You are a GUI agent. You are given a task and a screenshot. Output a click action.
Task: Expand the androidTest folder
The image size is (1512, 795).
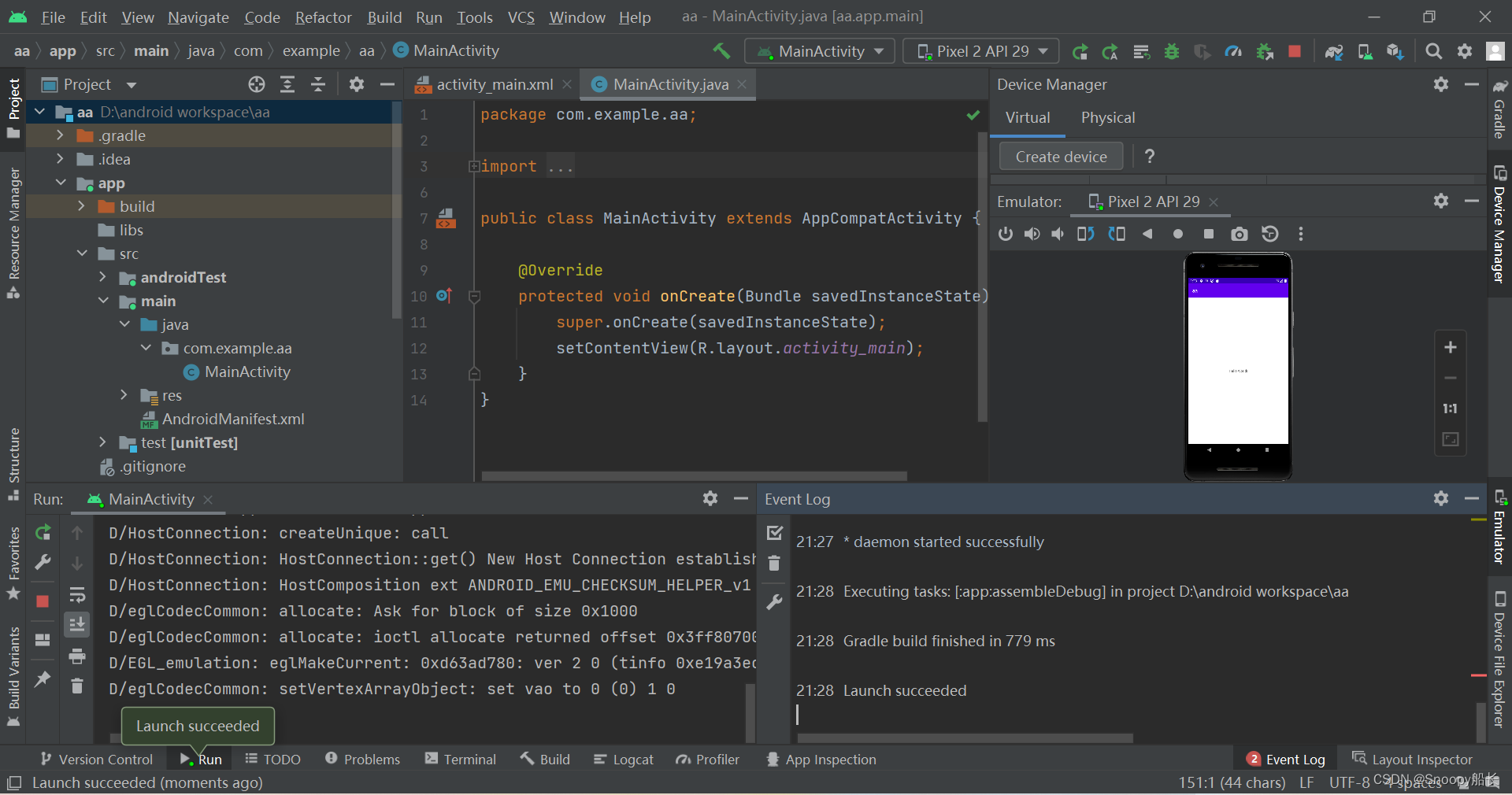102,277
